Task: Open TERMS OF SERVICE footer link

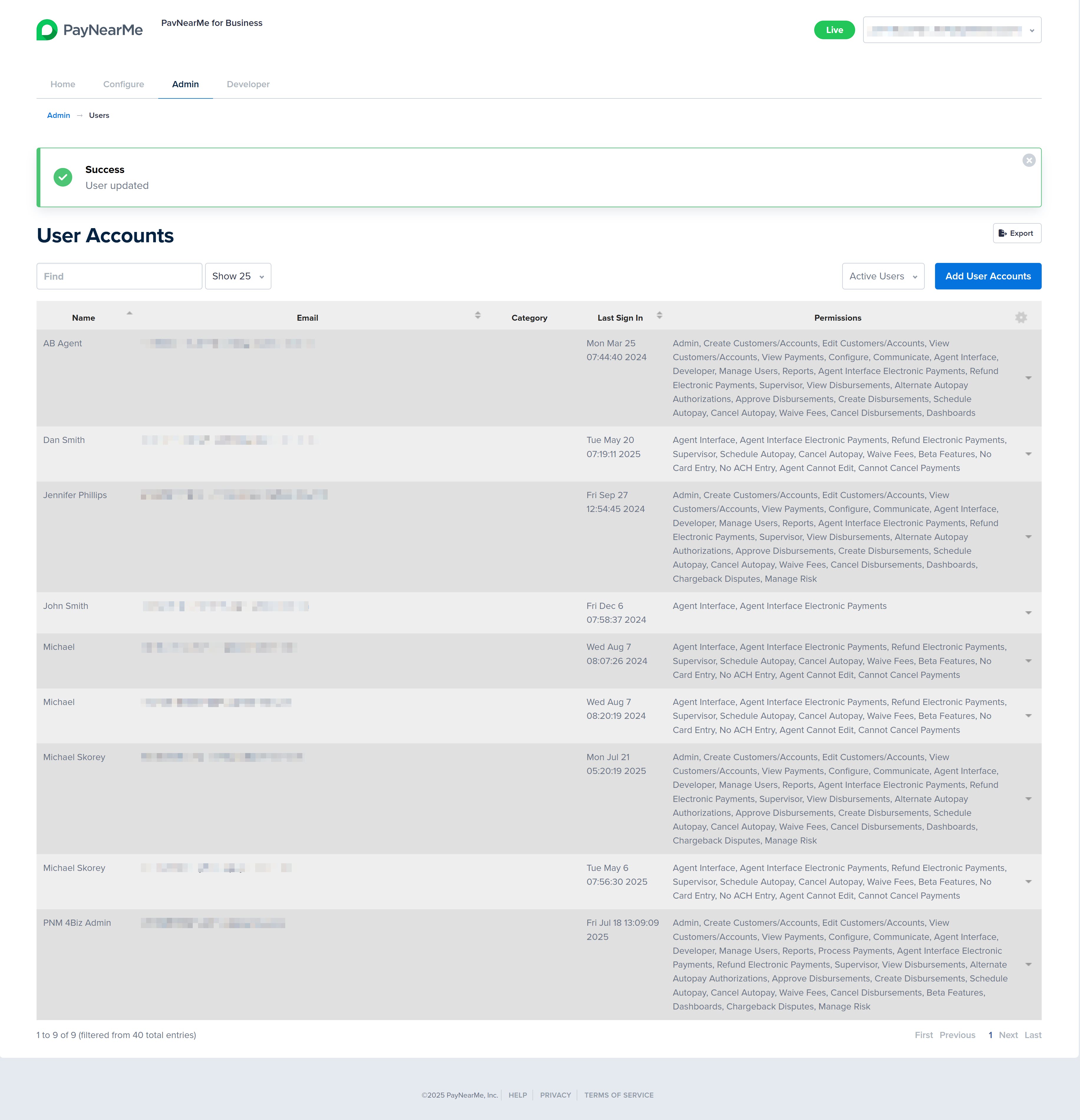Action: pyautogui.click(x=619, y=1095)
